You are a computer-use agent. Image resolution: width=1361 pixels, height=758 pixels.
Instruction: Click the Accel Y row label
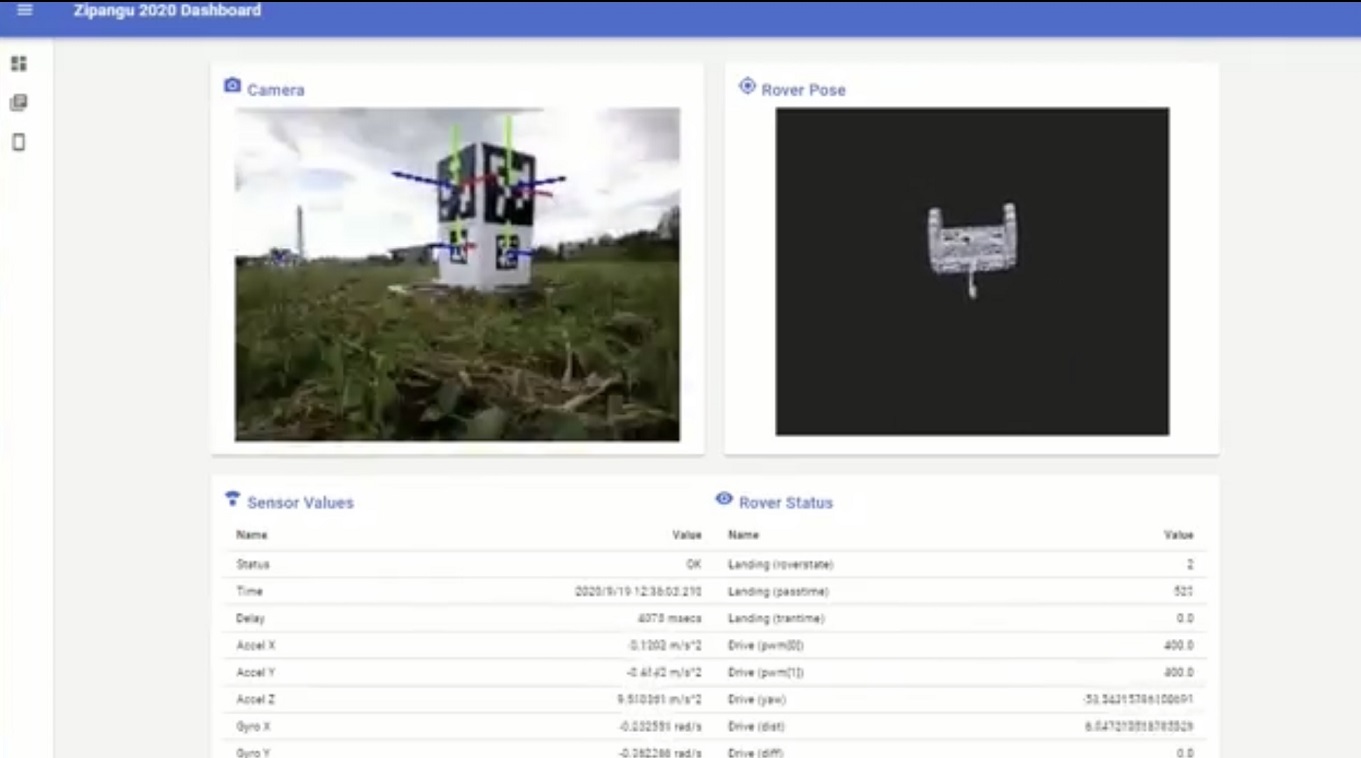(255, 672)
